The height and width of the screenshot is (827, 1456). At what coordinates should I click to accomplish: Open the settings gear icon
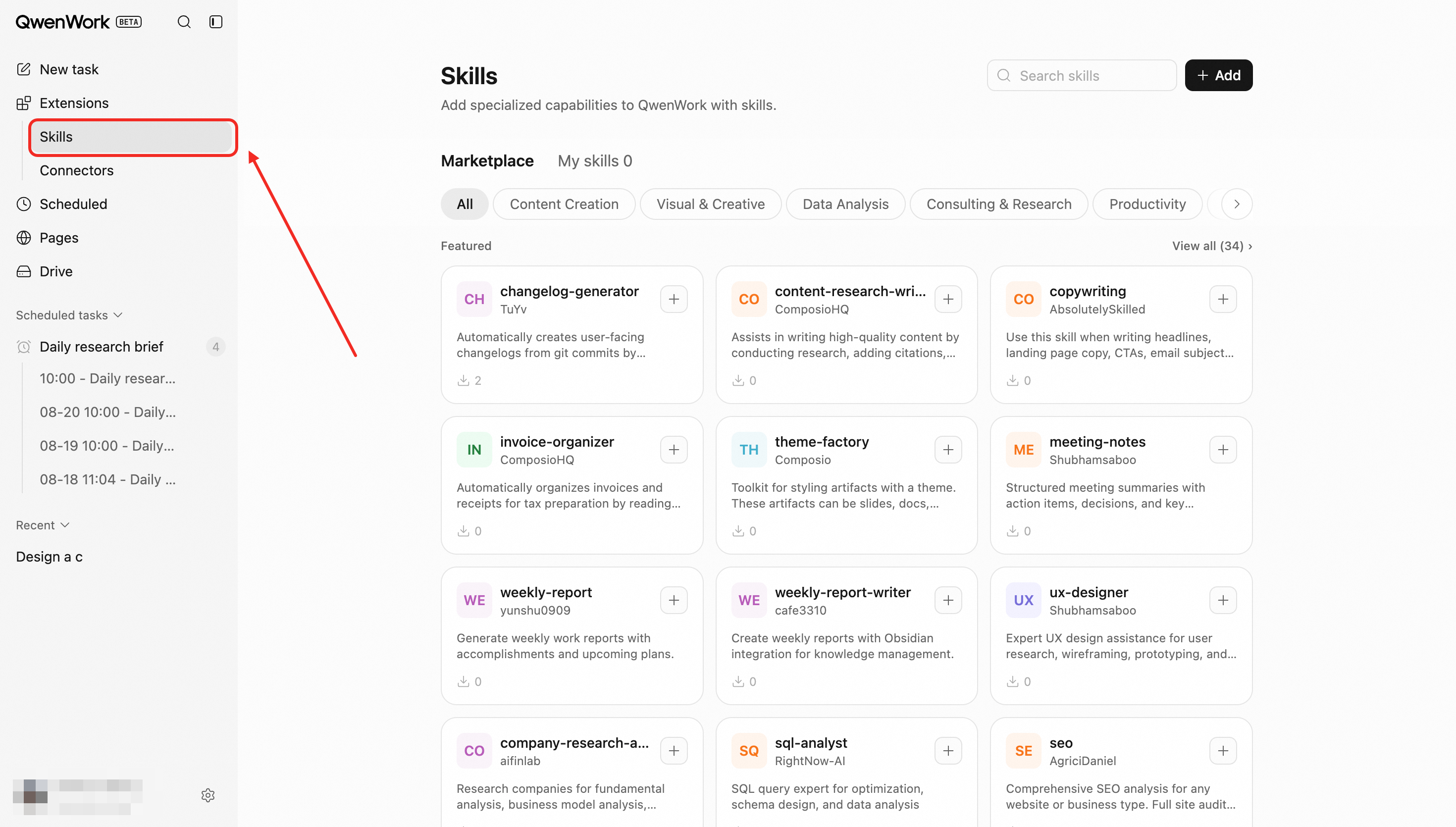click(x=208, y=795)
